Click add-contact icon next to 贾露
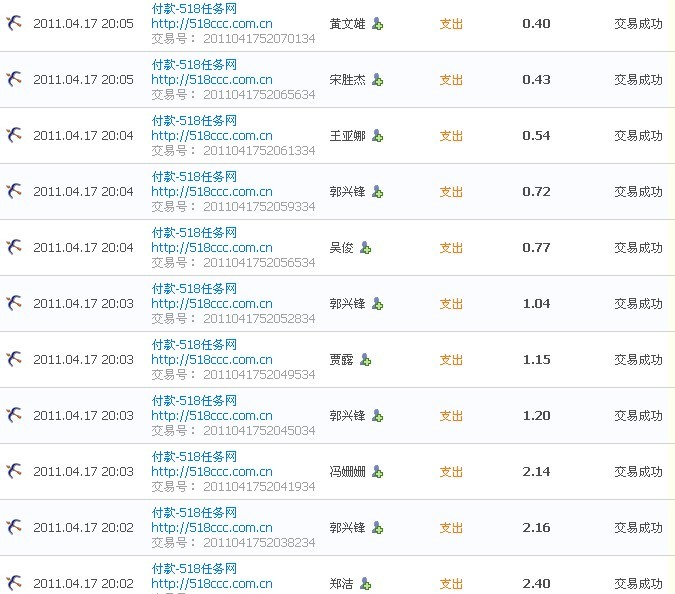The width and height of the screenshot is (675, 594). pos(365,360)
